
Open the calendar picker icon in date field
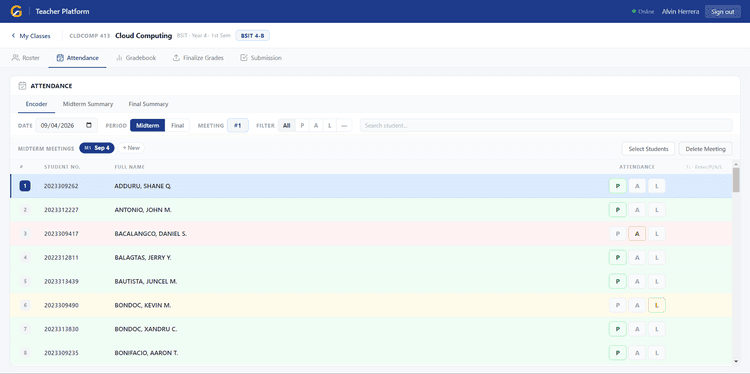pos(89,125)
